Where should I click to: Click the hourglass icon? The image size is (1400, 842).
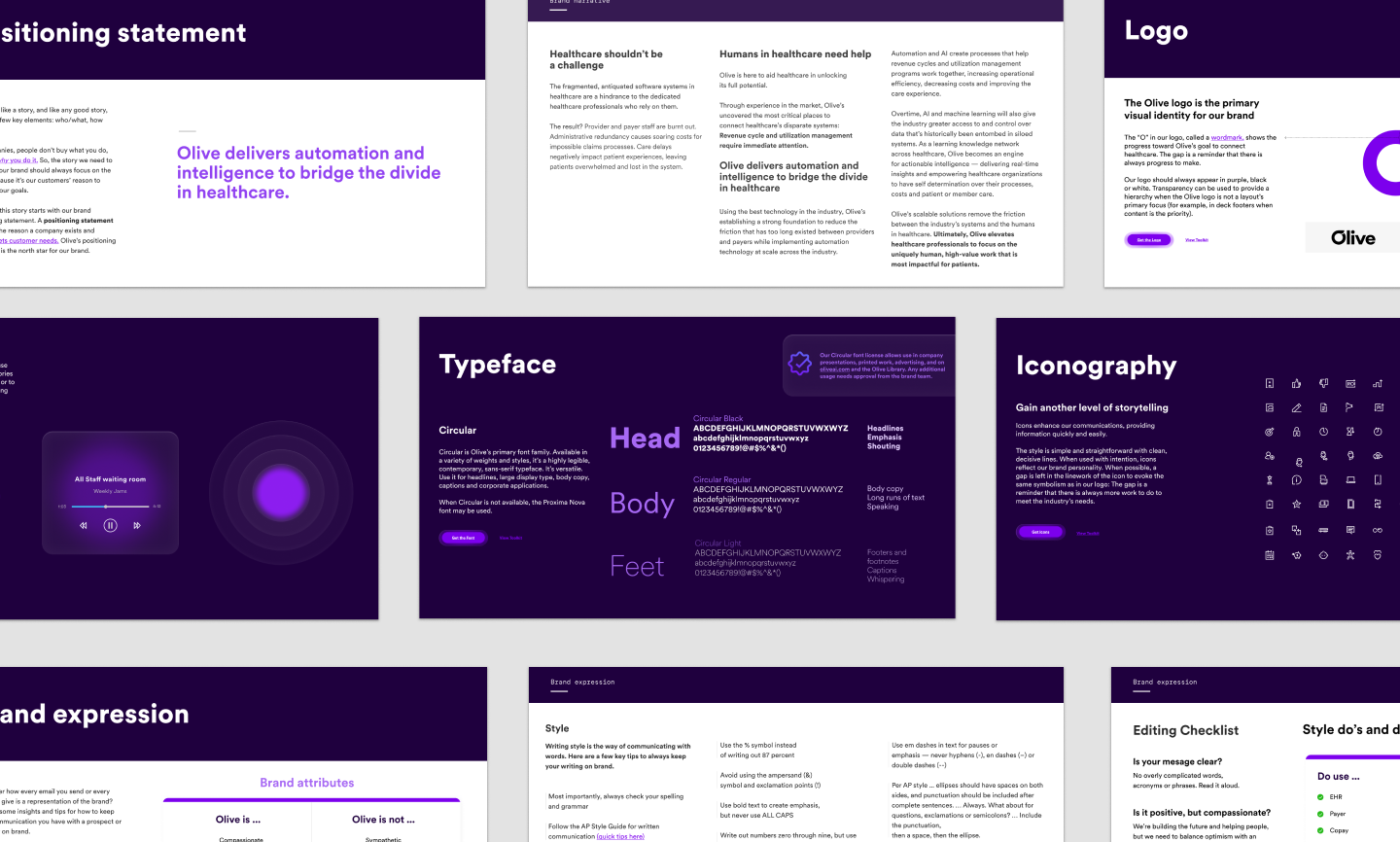tap(1350, 432)
